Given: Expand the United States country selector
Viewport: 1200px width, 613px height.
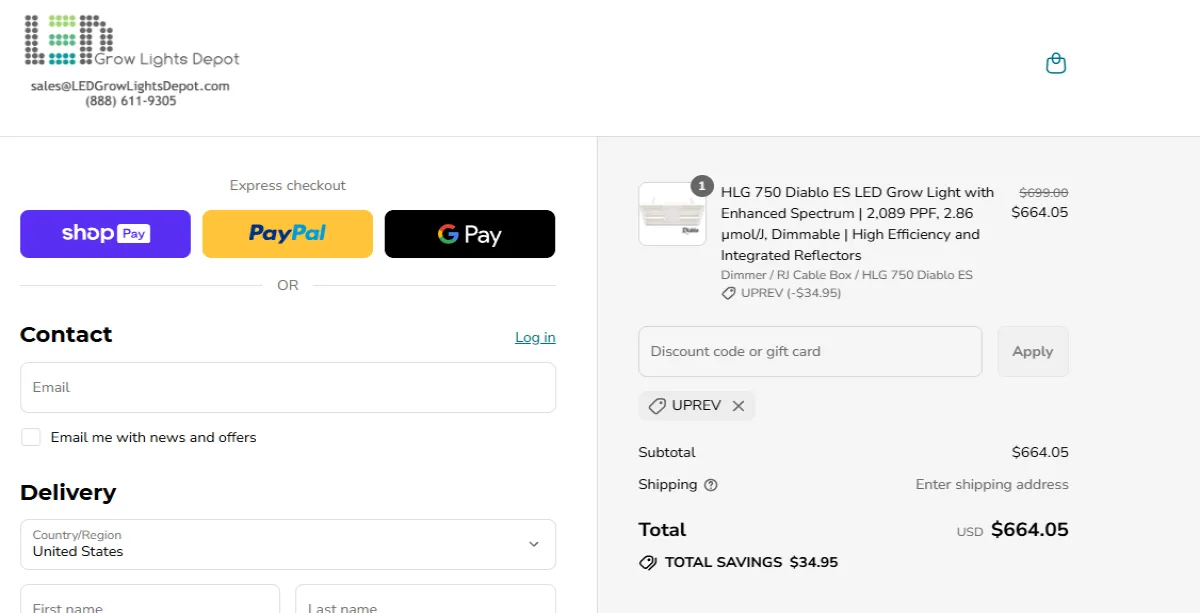Looking at the screenshot, I should 288,544.
